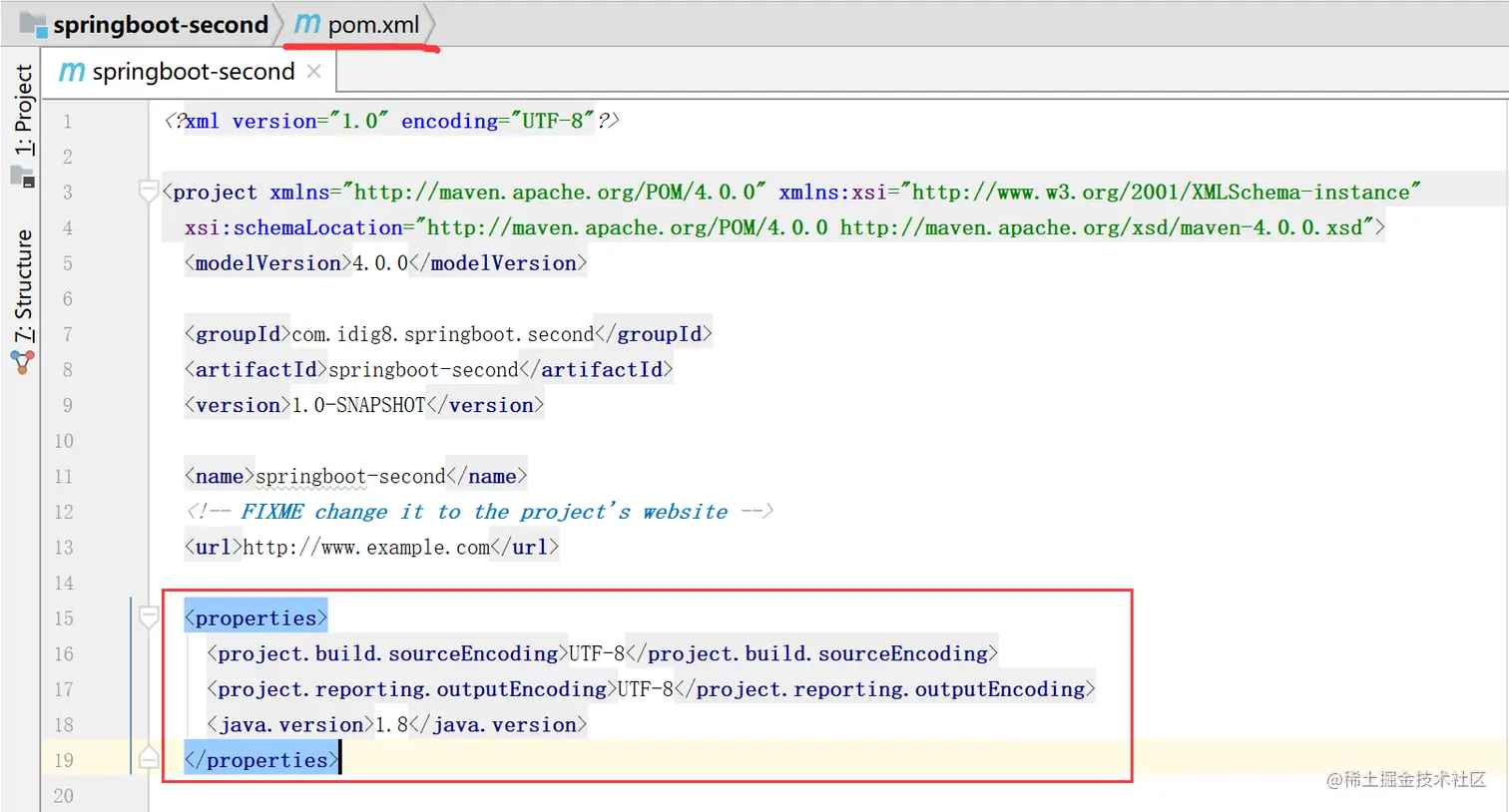Click version value 1.0-SNAPSHOT
1509x812 pixels.
(358, 406)
